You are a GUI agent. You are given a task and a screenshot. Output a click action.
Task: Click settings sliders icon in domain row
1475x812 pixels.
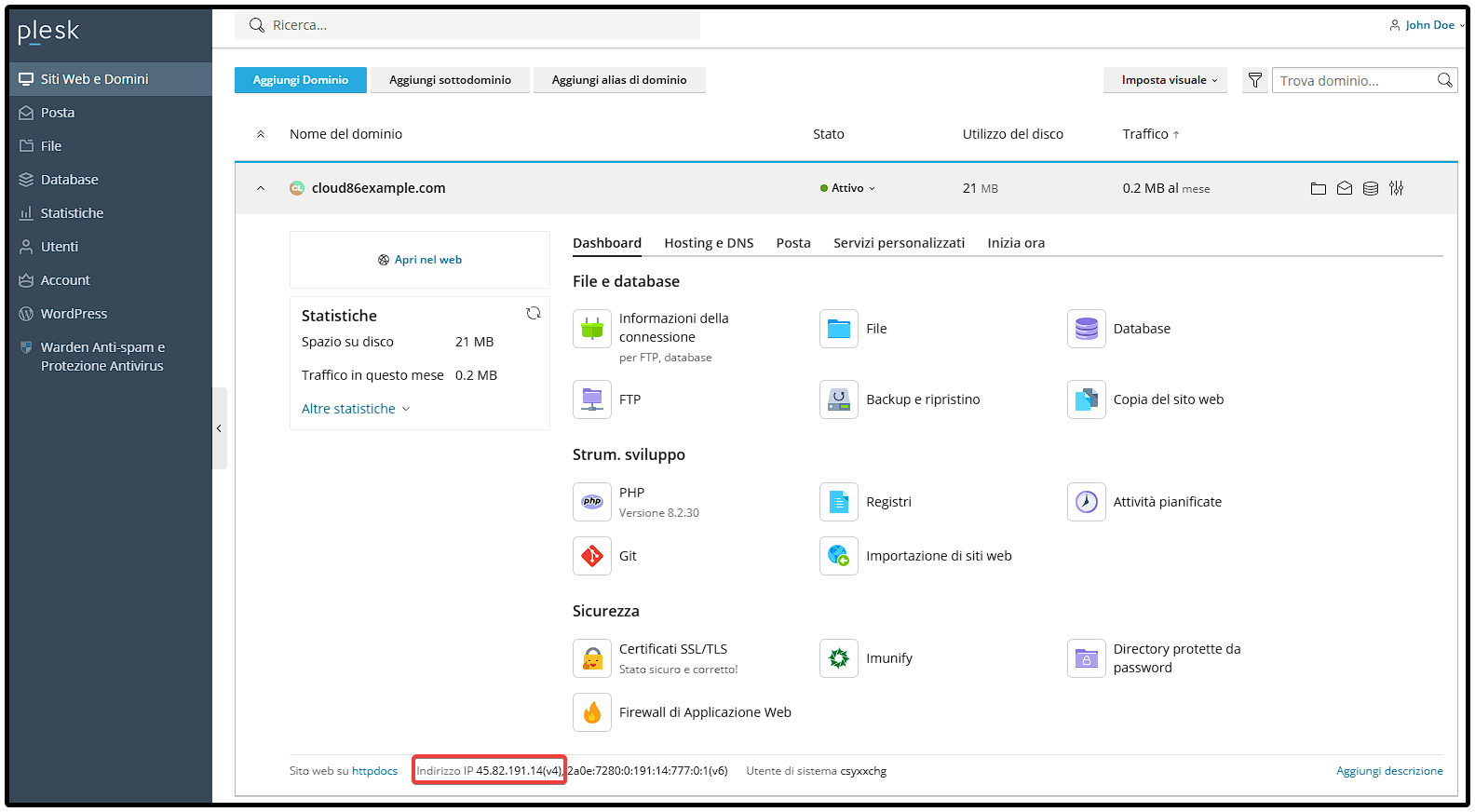point(1397,188)
